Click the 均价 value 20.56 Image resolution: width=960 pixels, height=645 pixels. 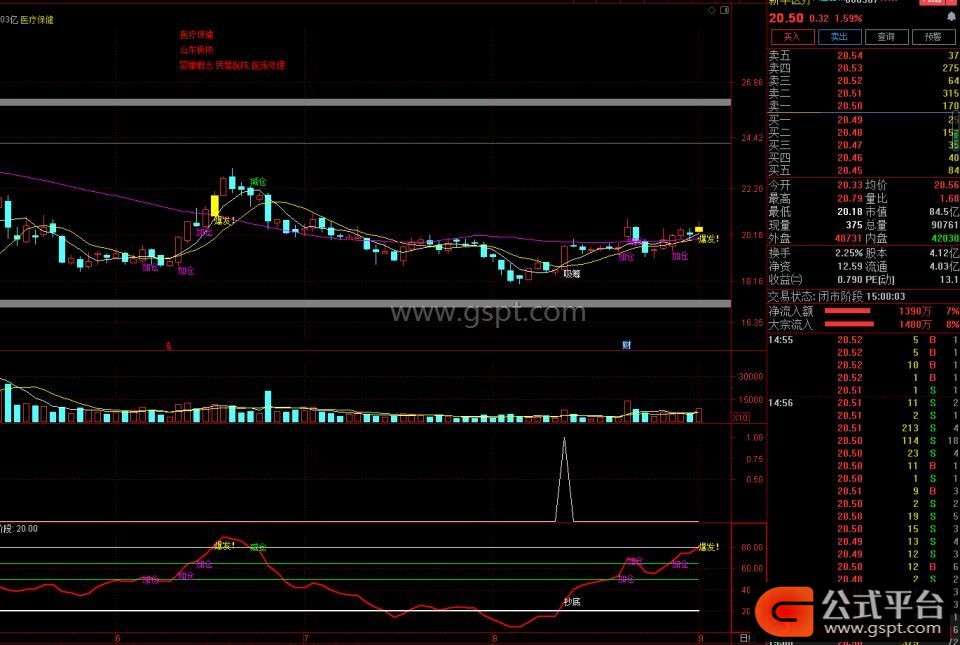[x=946, y=185]
